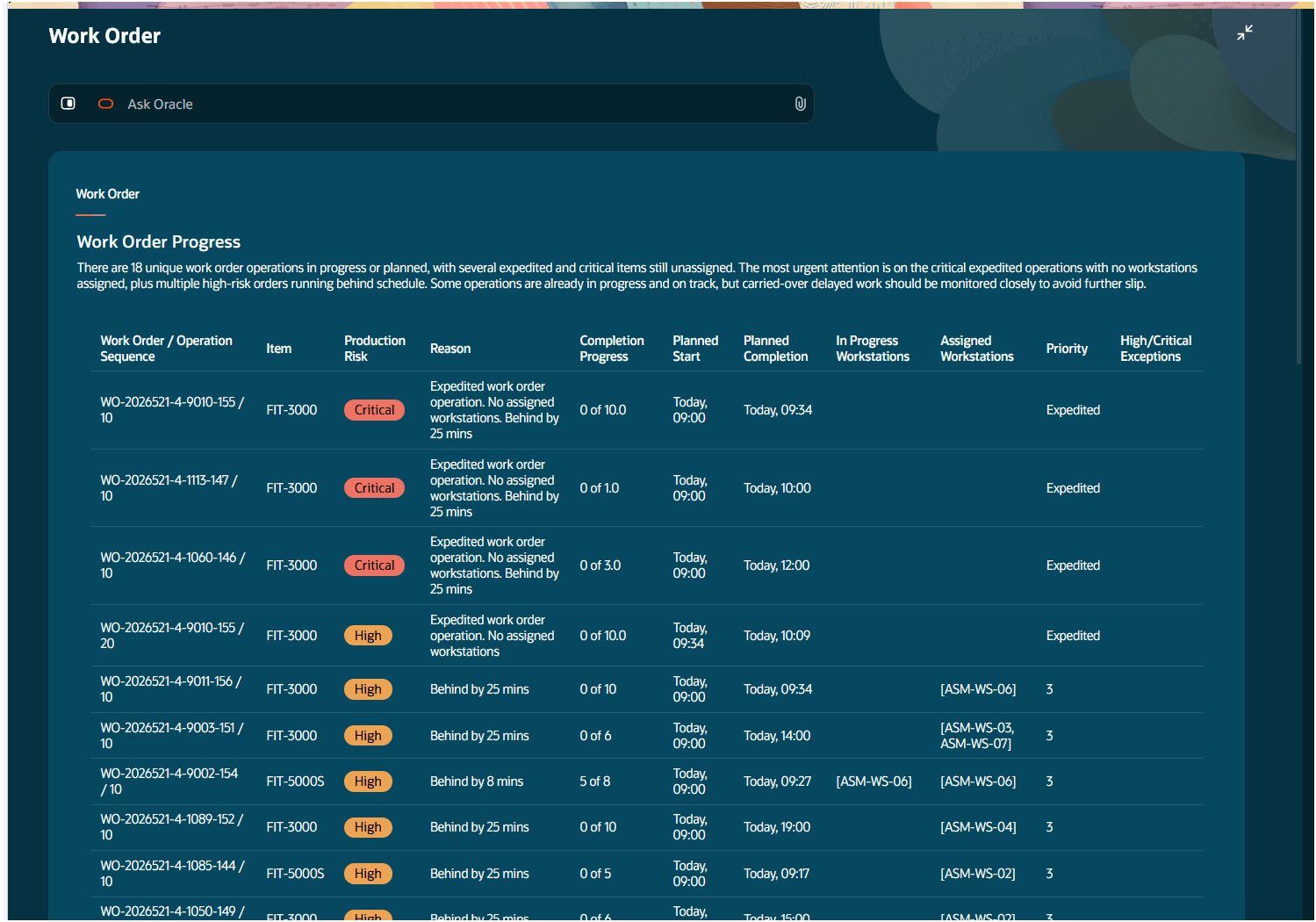Click 'Today, 09:17' planned completion cell
Viewport: 1316px width, 922px height.
[776, 874]
